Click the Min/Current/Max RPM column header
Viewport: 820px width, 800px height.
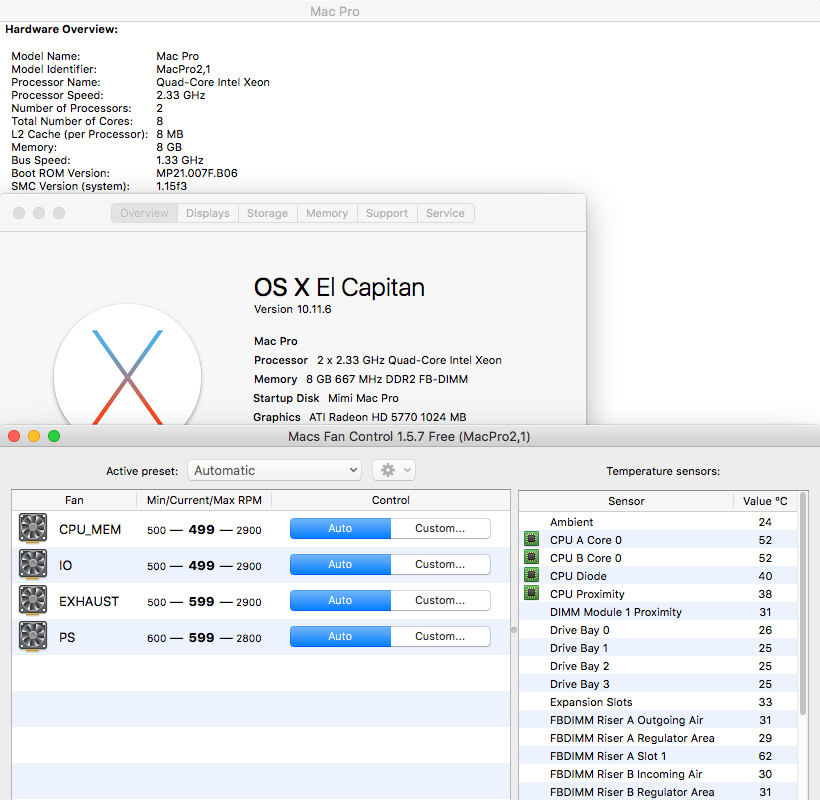(204, 500)
